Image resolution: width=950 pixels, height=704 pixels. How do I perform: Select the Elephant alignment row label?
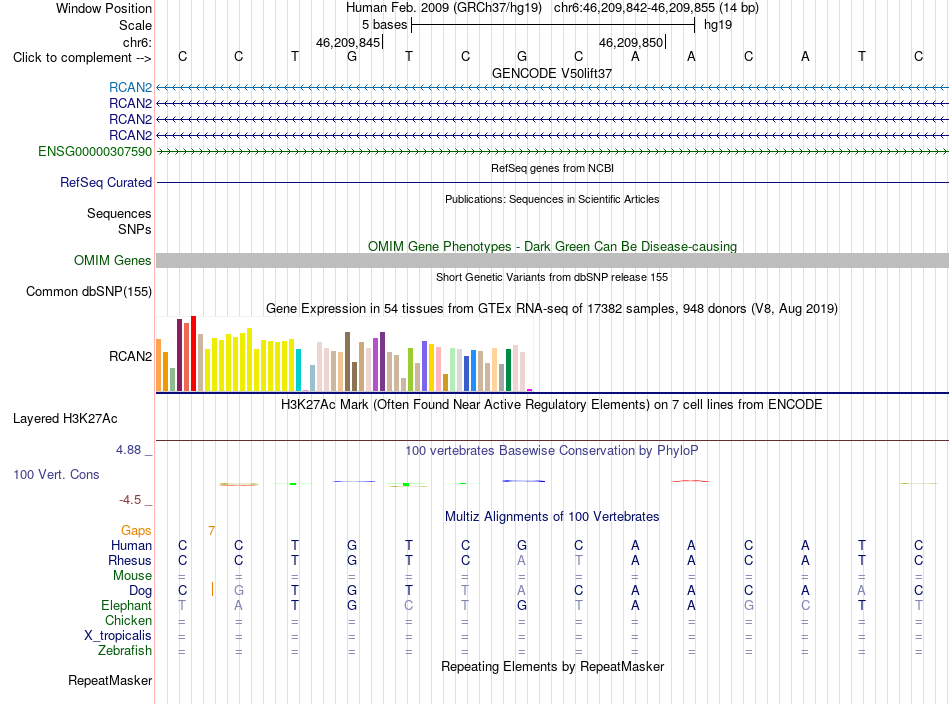pos(126,606)
